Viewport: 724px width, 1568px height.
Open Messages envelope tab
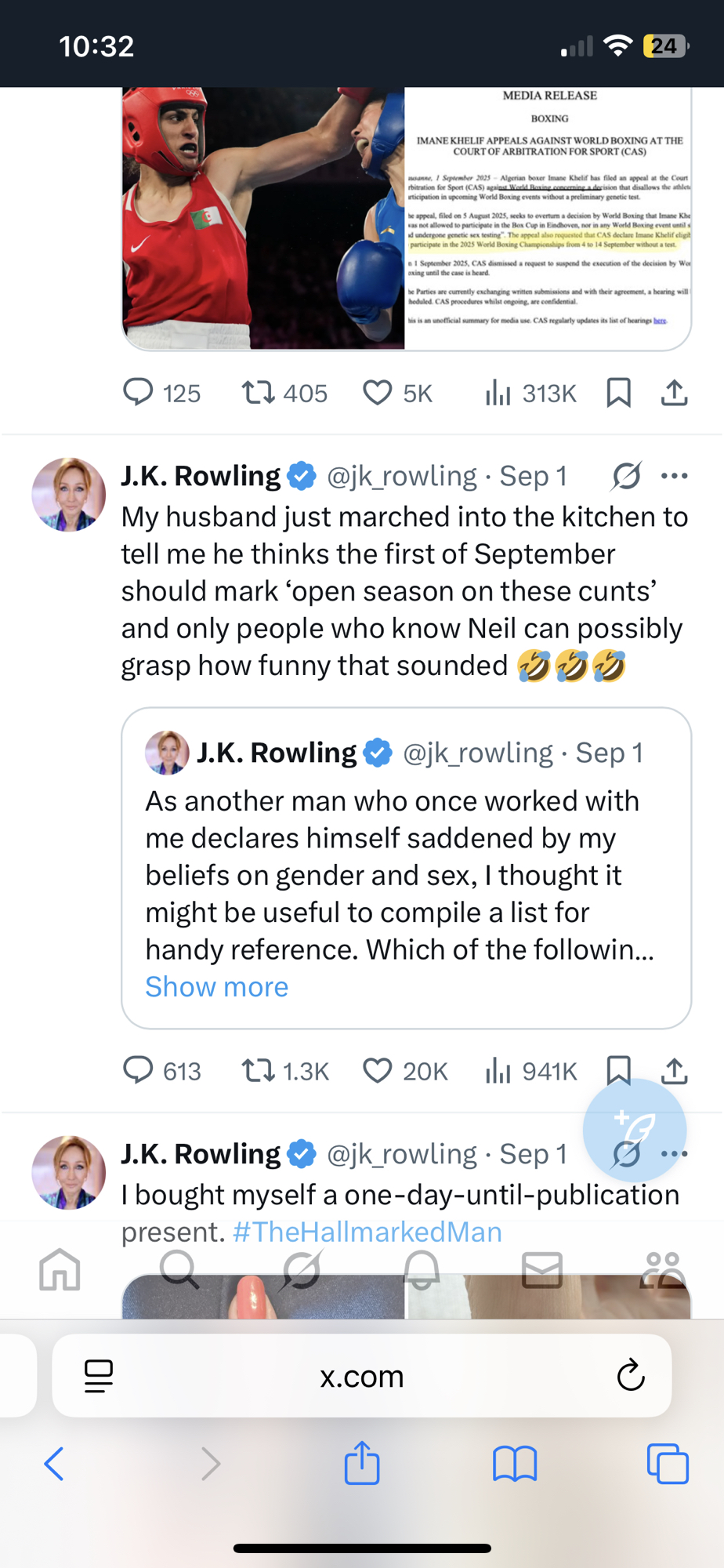pyautogui.click(x=542, y=1269)
